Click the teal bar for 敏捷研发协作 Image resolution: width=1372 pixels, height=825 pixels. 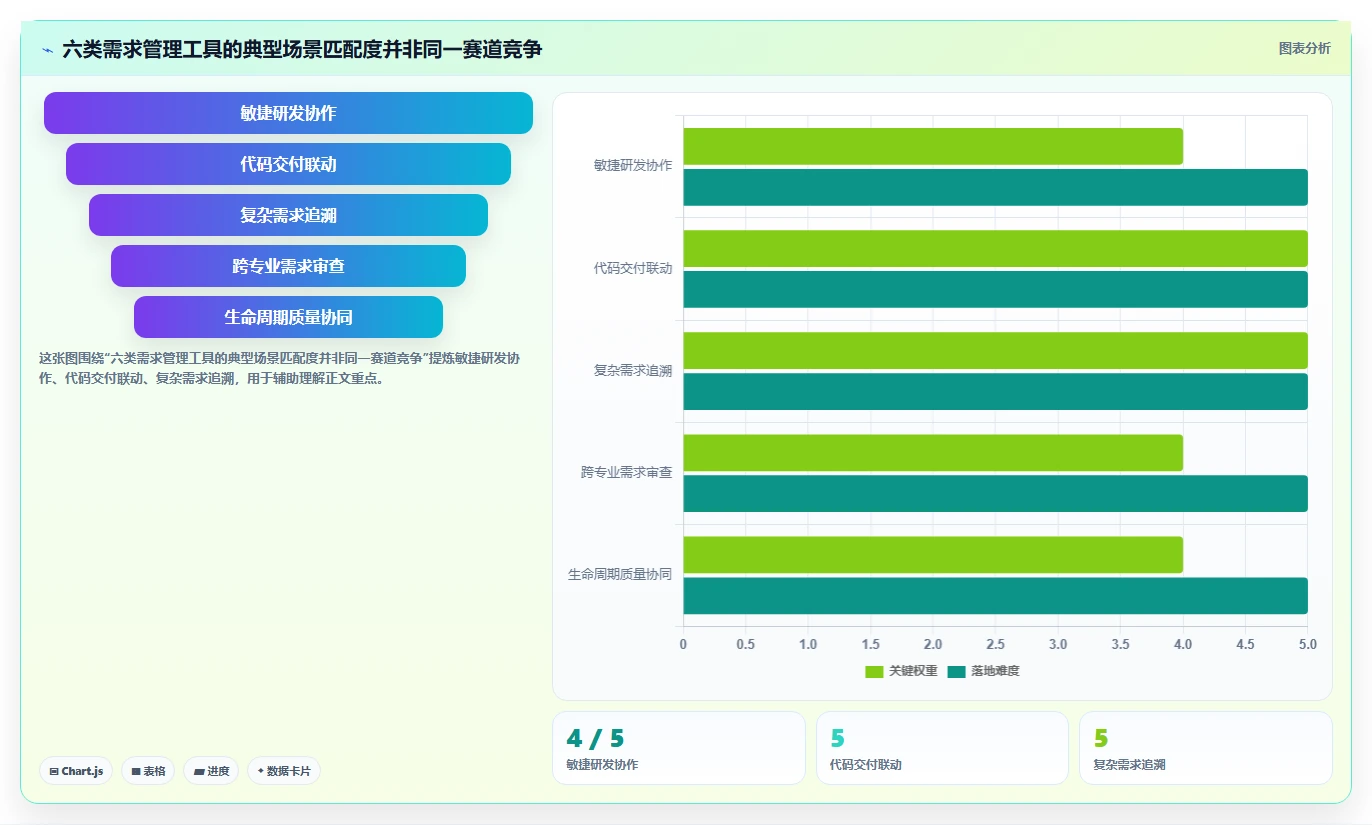point(995,187)
